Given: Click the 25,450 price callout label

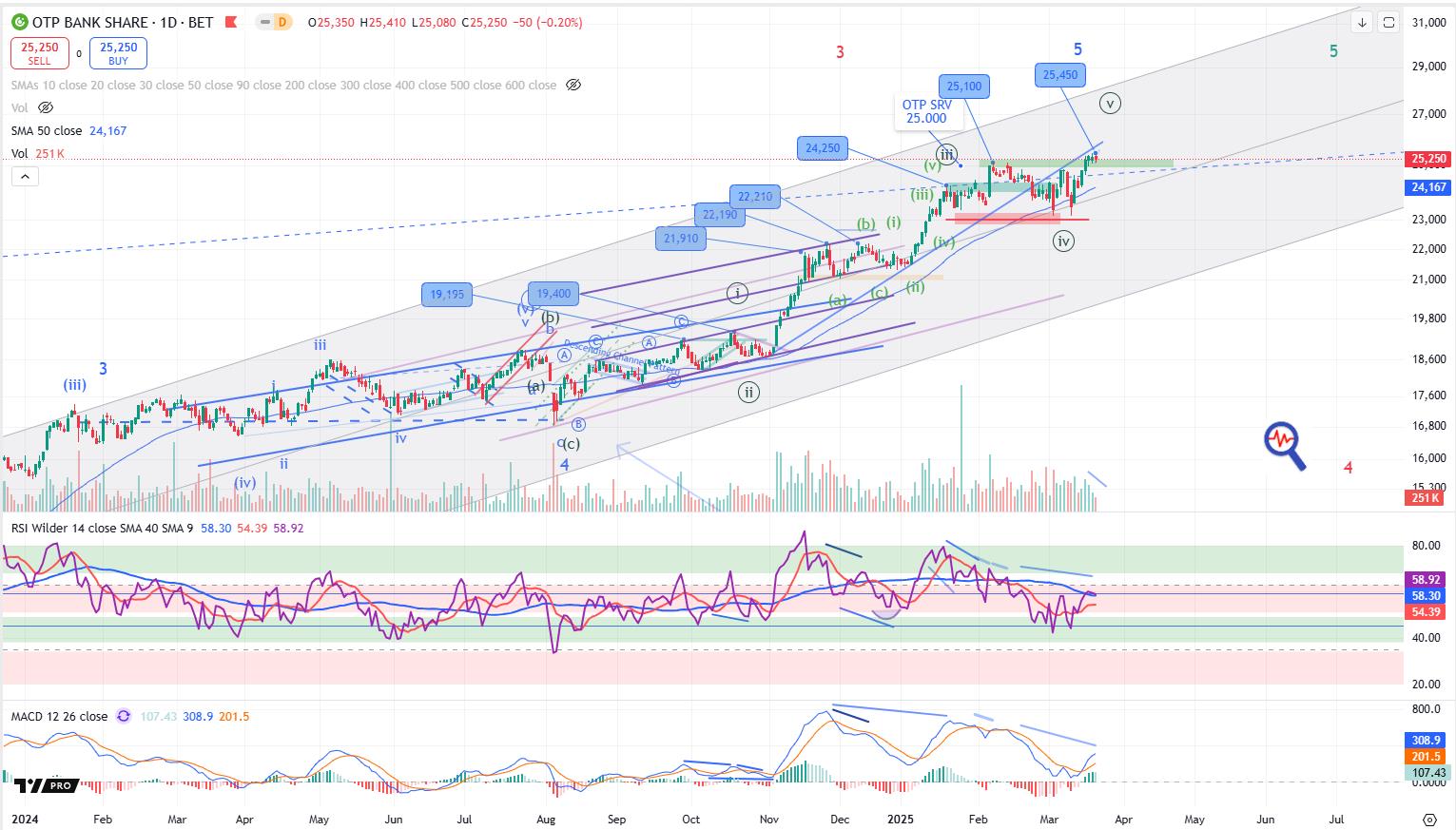Looking at the screenshot, I should 1060,75.
